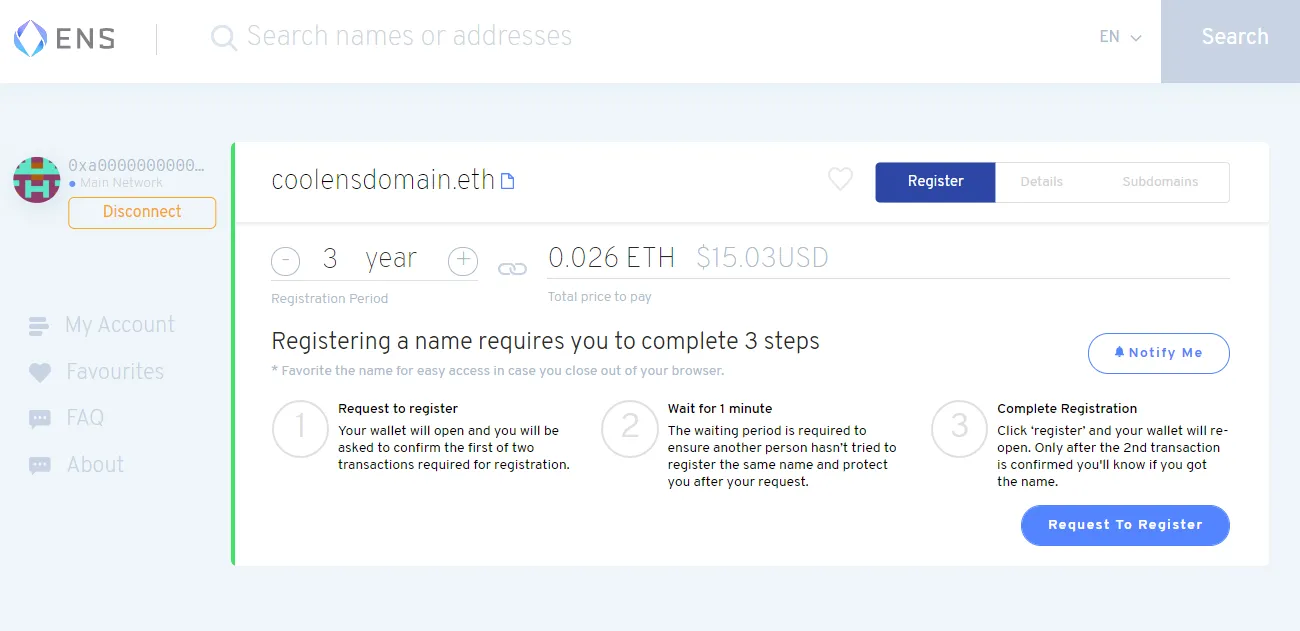The height and width of the screenshot is (631, 1300).
Task: Go to Favourites in sidebar
Action: point(114,372)
